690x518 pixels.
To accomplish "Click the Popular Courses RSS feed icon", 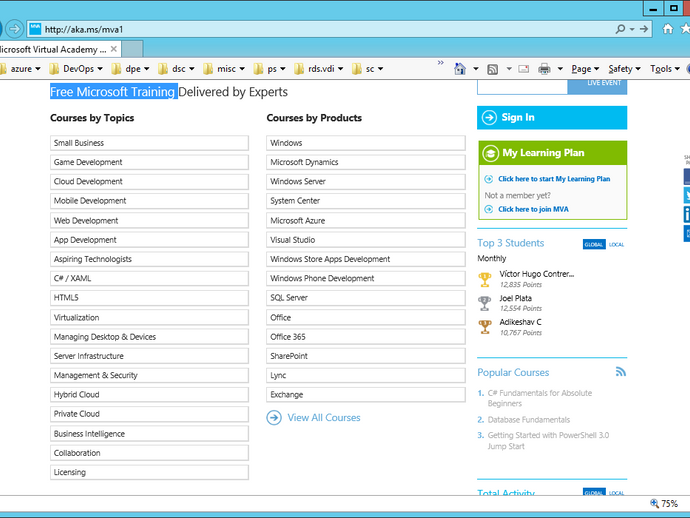I will (620, 372).
